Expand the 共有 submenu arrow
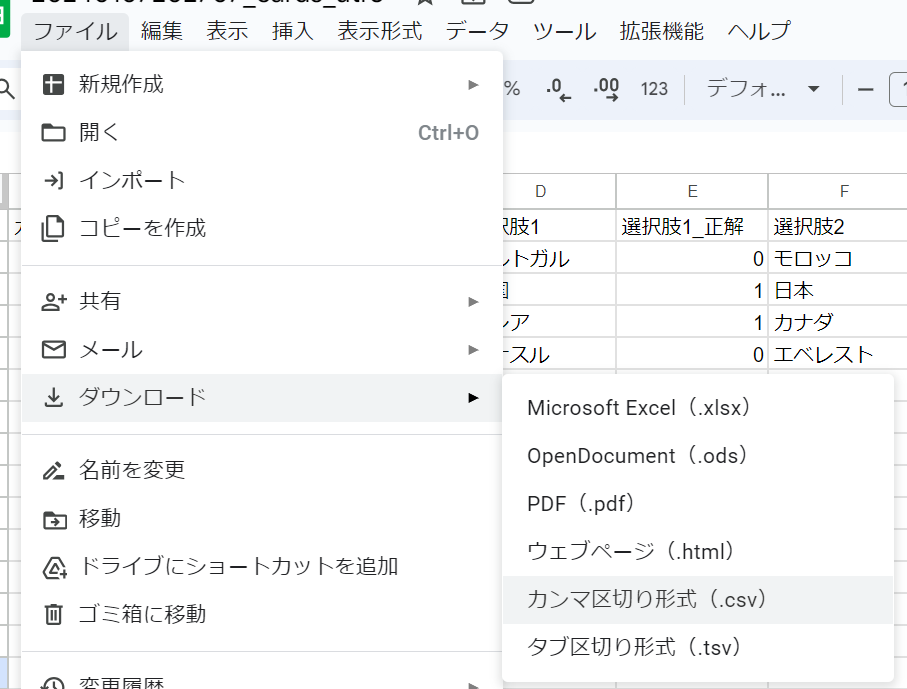907x689 pixels. click(x=473, y=301)
